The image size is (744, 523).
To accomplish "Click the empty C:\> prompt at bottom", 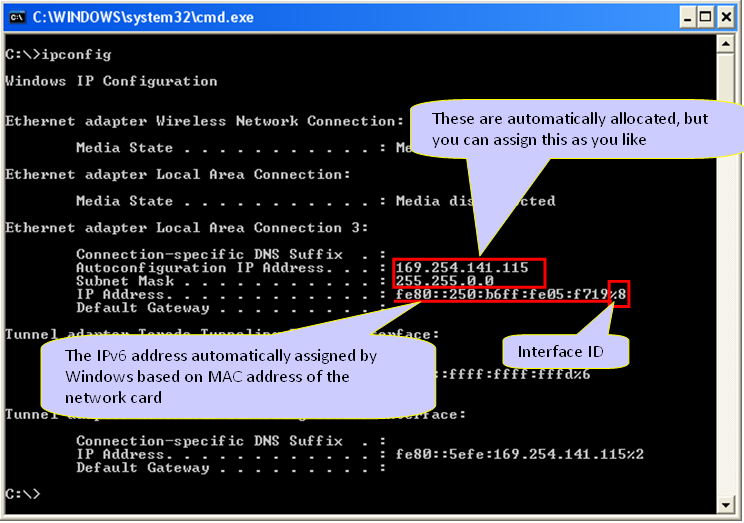I will pyautogui.click(x=22, y=494).
